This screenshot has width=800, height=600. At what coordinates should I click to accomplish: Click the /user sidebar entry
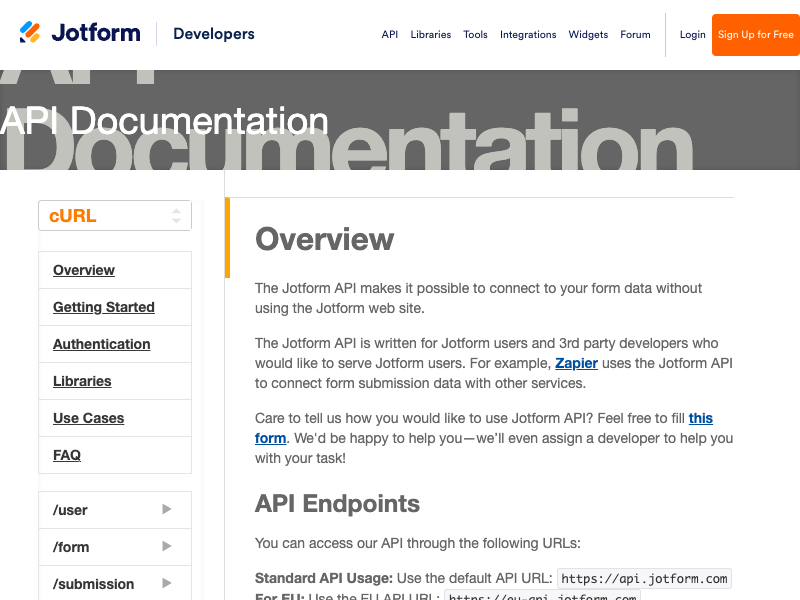[115, 510]
